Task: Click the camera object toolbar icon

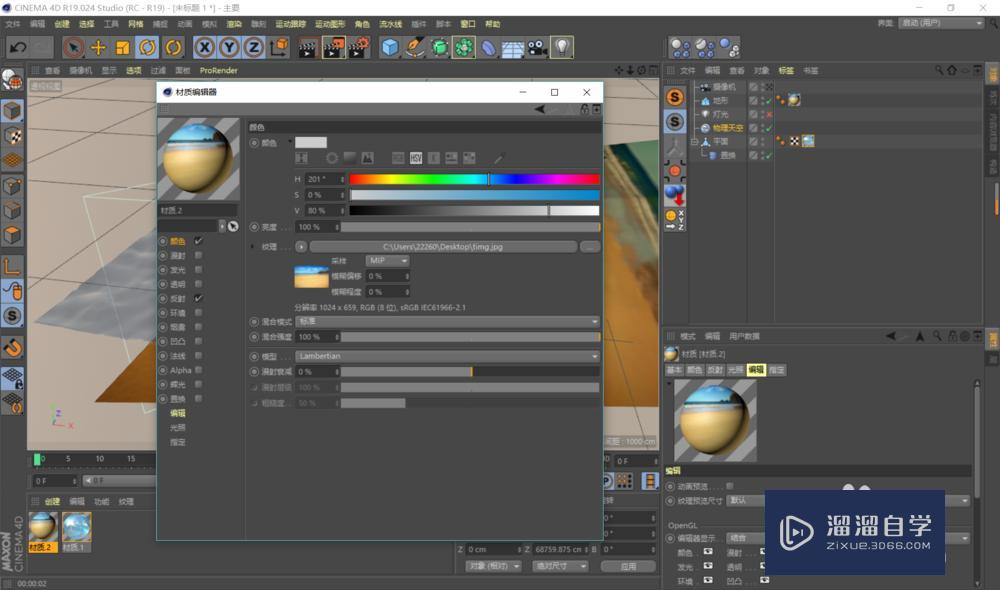Action: click(537, 48)
